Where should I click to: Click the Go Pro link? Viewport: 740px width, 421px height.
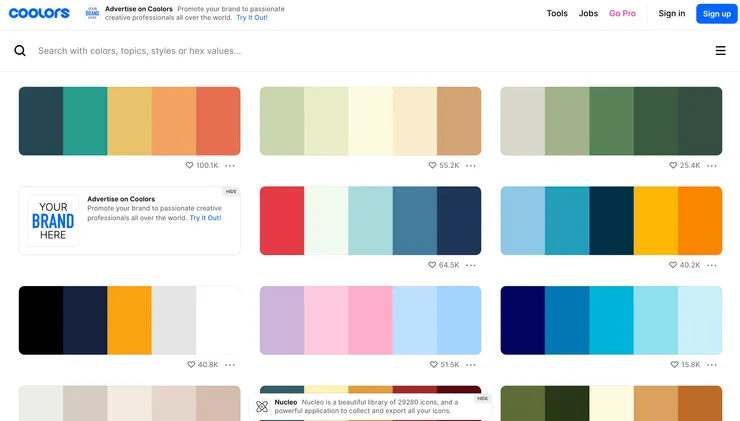pos(622,14)
